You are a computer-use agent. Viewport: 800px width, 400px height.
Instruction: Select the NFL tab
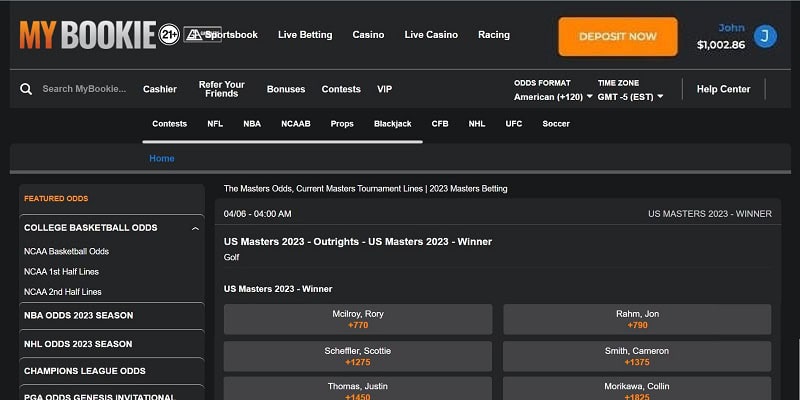[215, 124]
